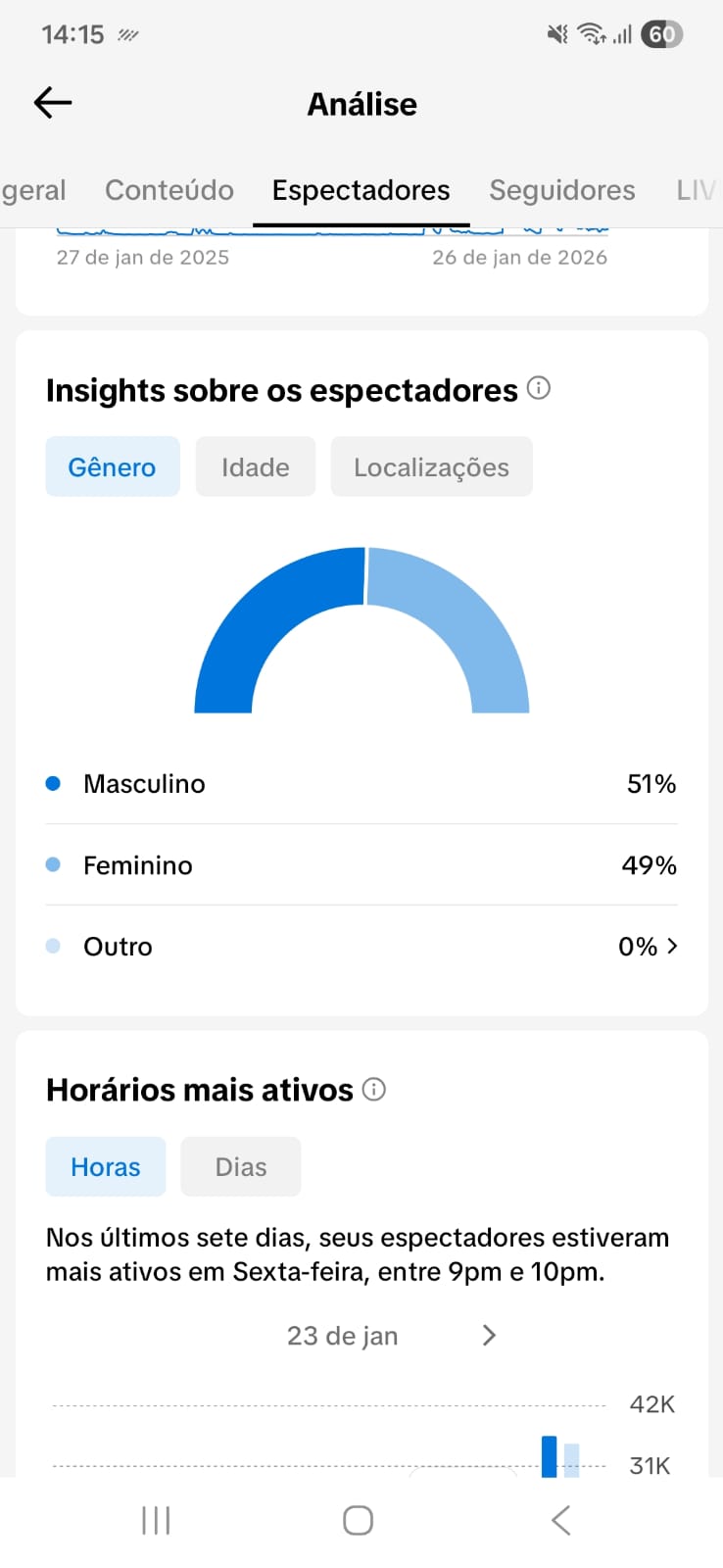Switch to the Seguidores tab
This screenshot has height=1568, width=723.
562,190
